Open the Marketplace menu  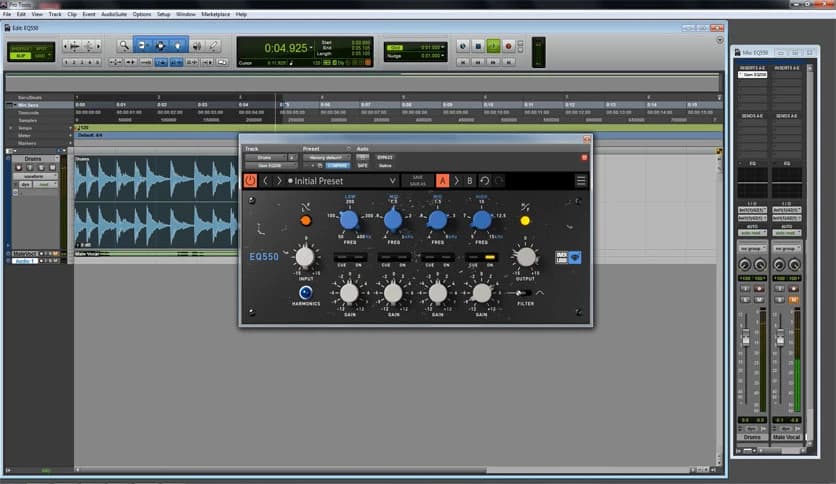tap(215, 14)
